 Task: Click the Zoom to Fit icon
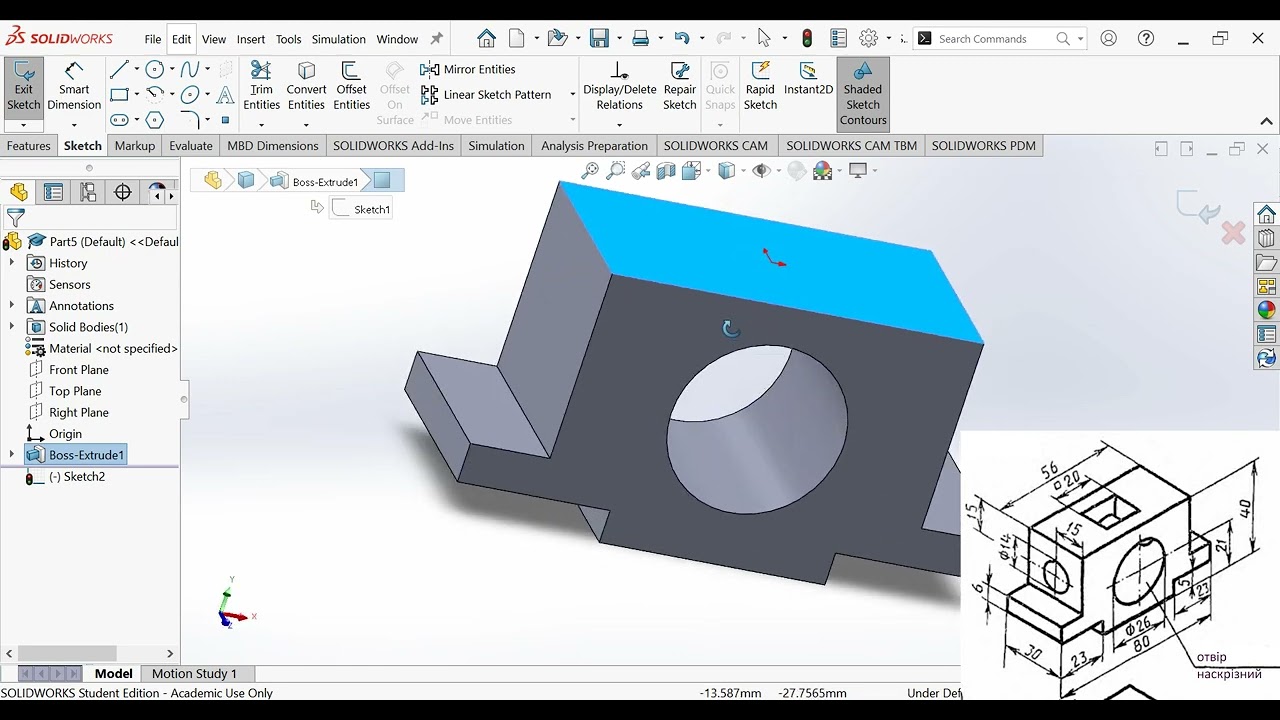pos(590,171)
